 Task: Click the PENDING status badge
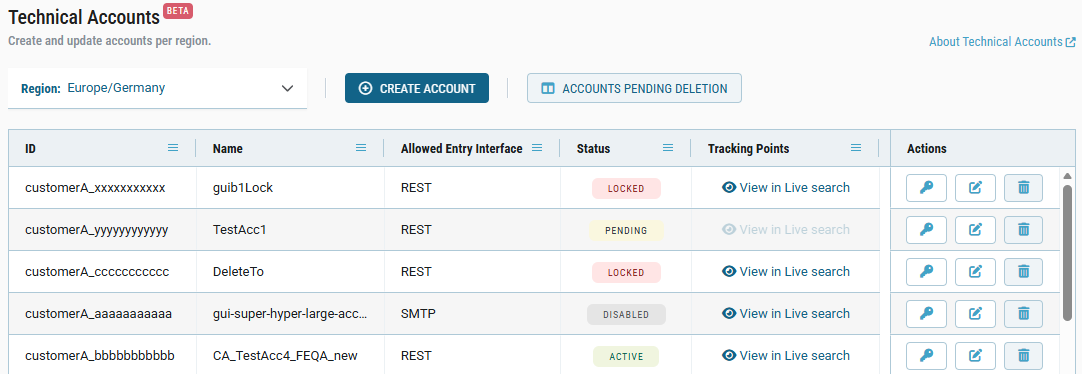pos(626,230)
